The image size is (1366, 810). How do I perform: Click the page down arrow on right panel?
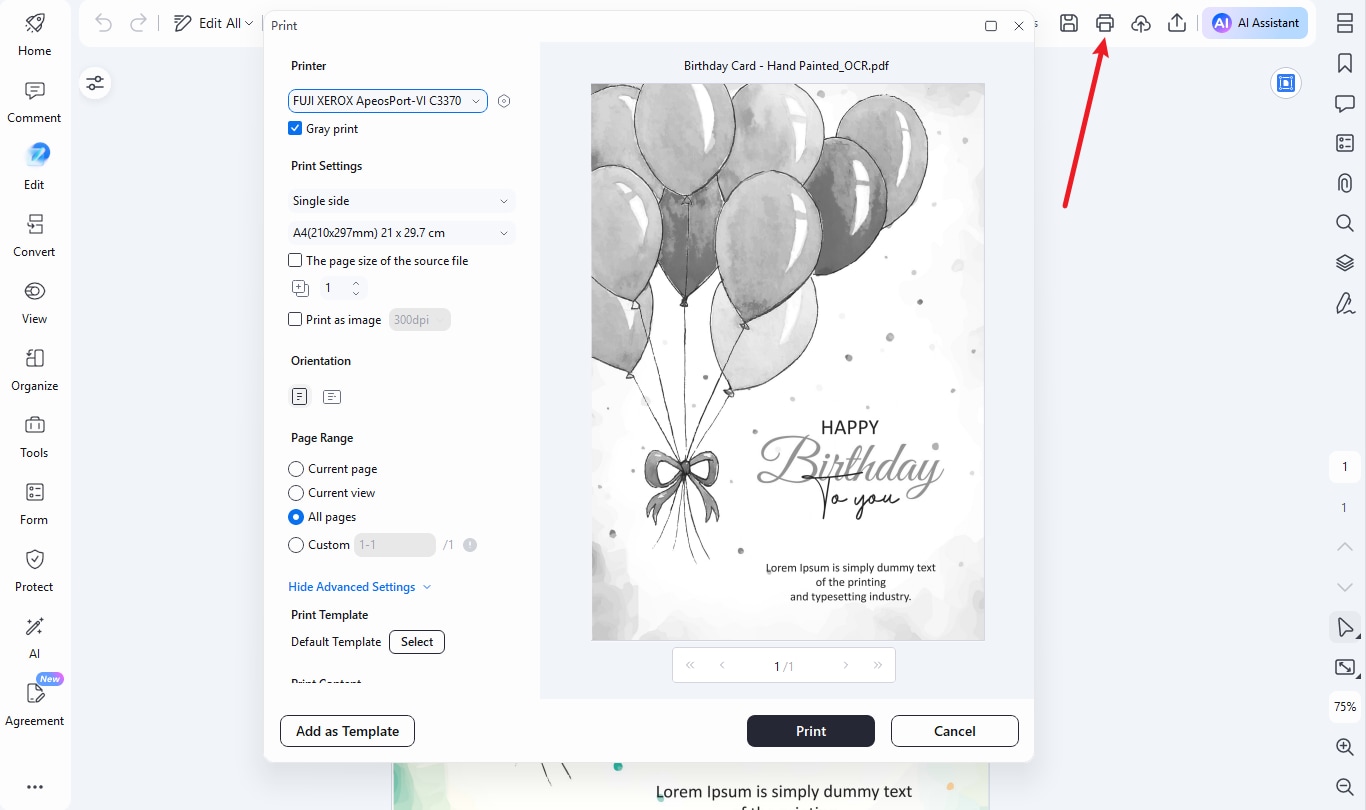click(1345, 587)
